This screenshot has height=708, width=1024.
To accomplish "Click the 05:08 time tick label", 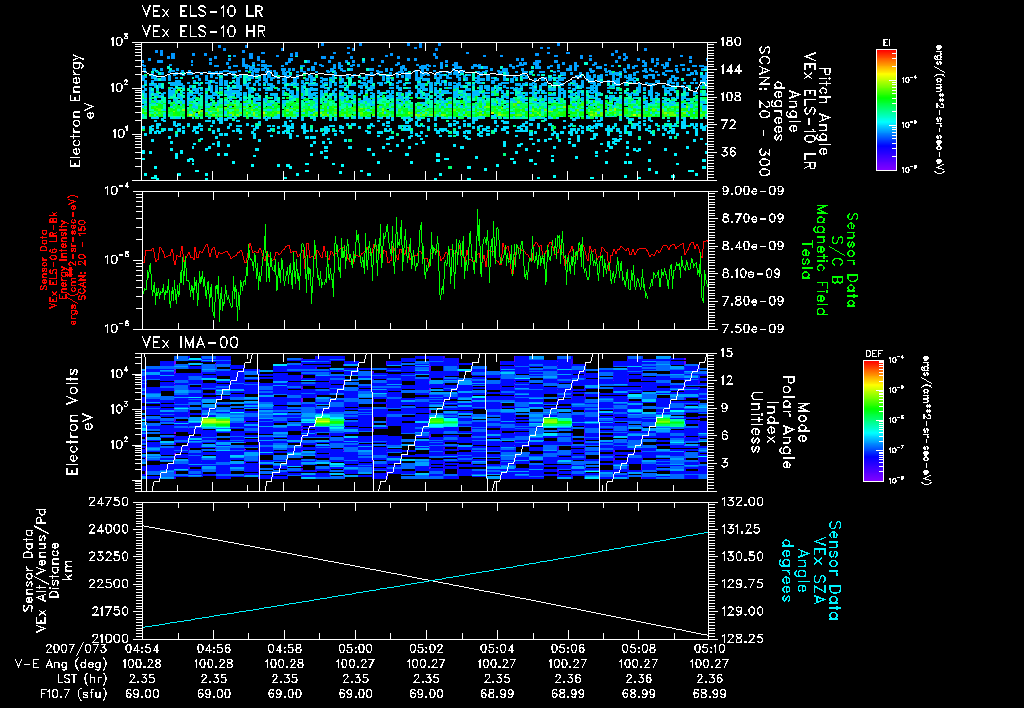I will [x=639, y=649].
